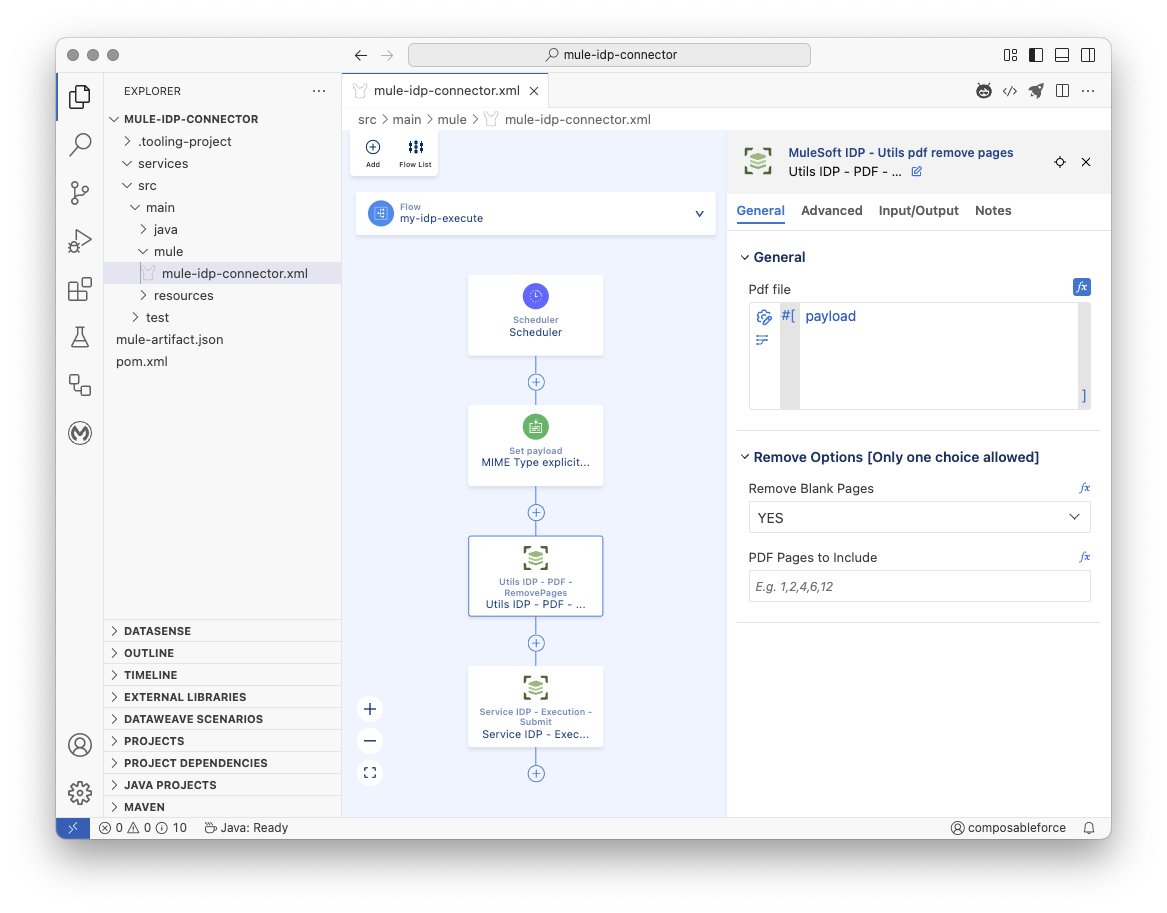This screenshot has height=913, width=1167.
Task: Collapse the General section in the properties panel
Action: pyautogui.click(x=744, y=257)
